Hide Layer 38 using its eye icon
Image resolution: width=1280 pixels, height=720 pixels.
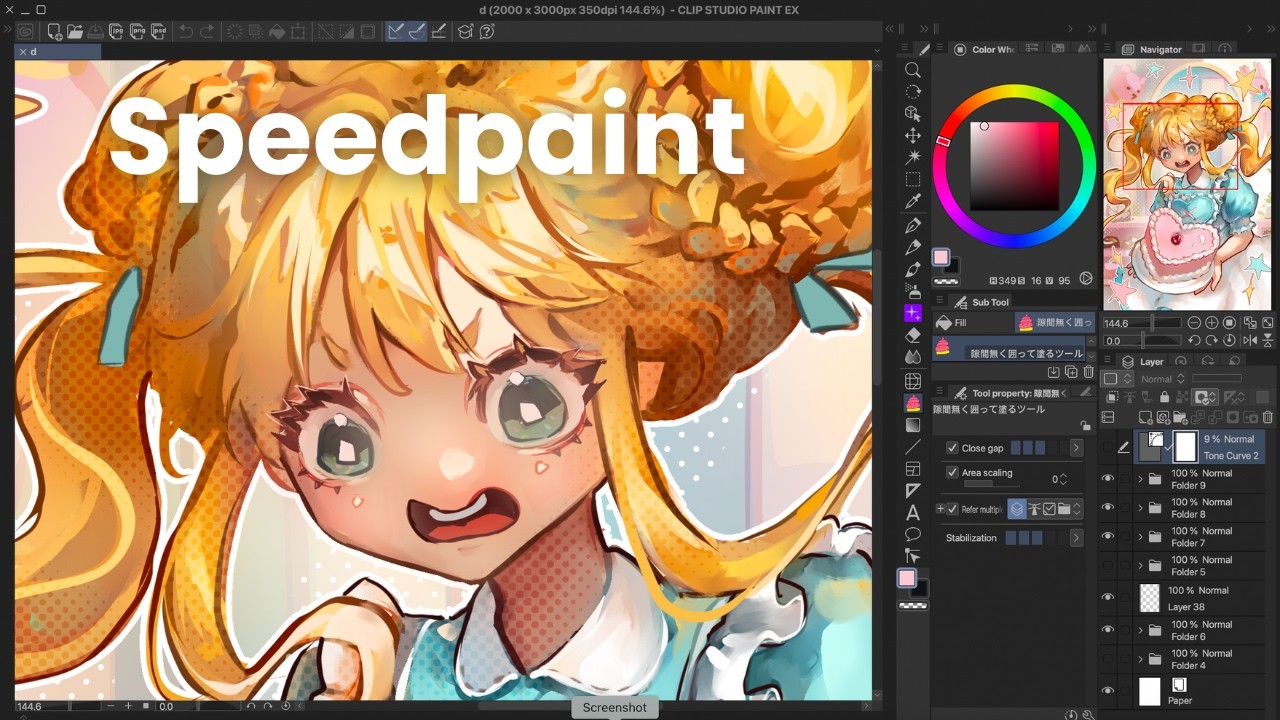1107,597
